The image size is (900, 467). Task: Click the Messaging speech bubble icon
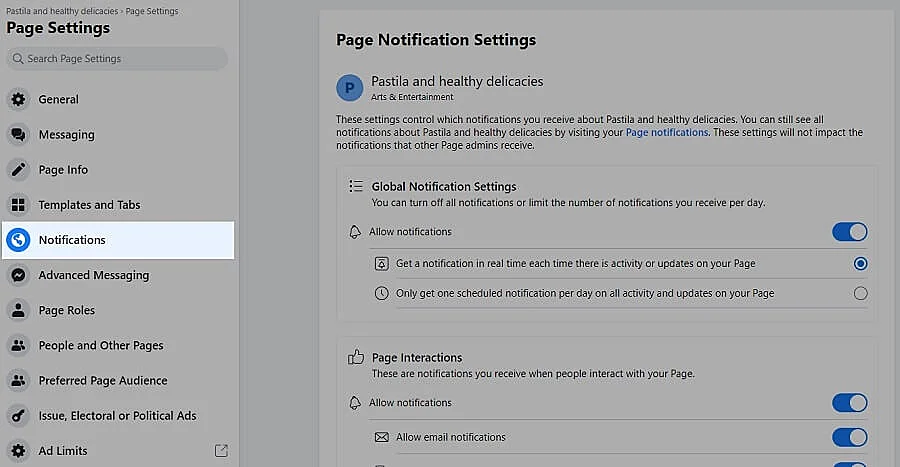pos(18,135)
